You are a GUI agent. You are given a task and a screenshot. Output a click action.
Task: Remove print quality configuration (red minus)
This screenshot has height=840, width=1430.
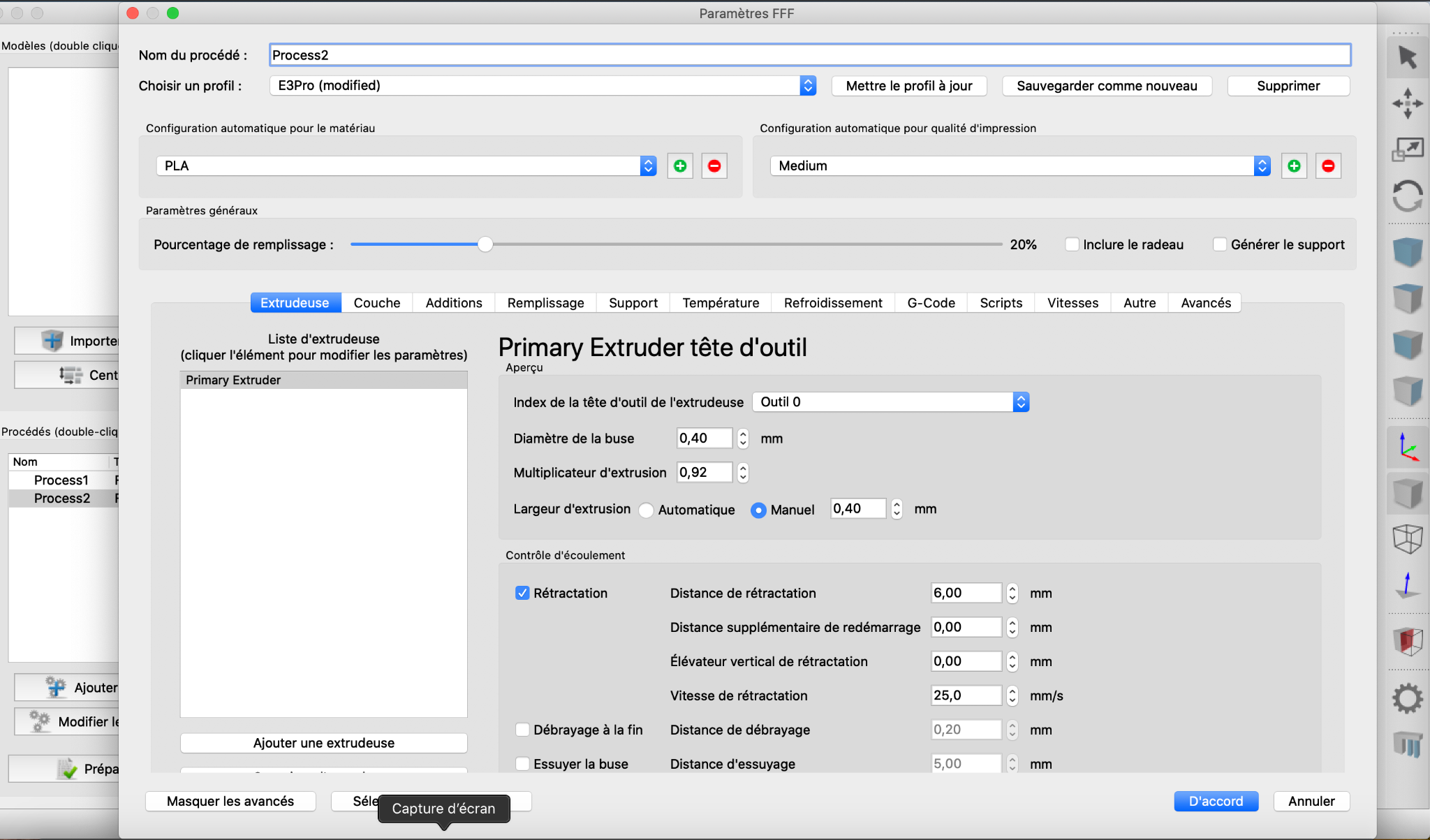tap(1328, 166)
